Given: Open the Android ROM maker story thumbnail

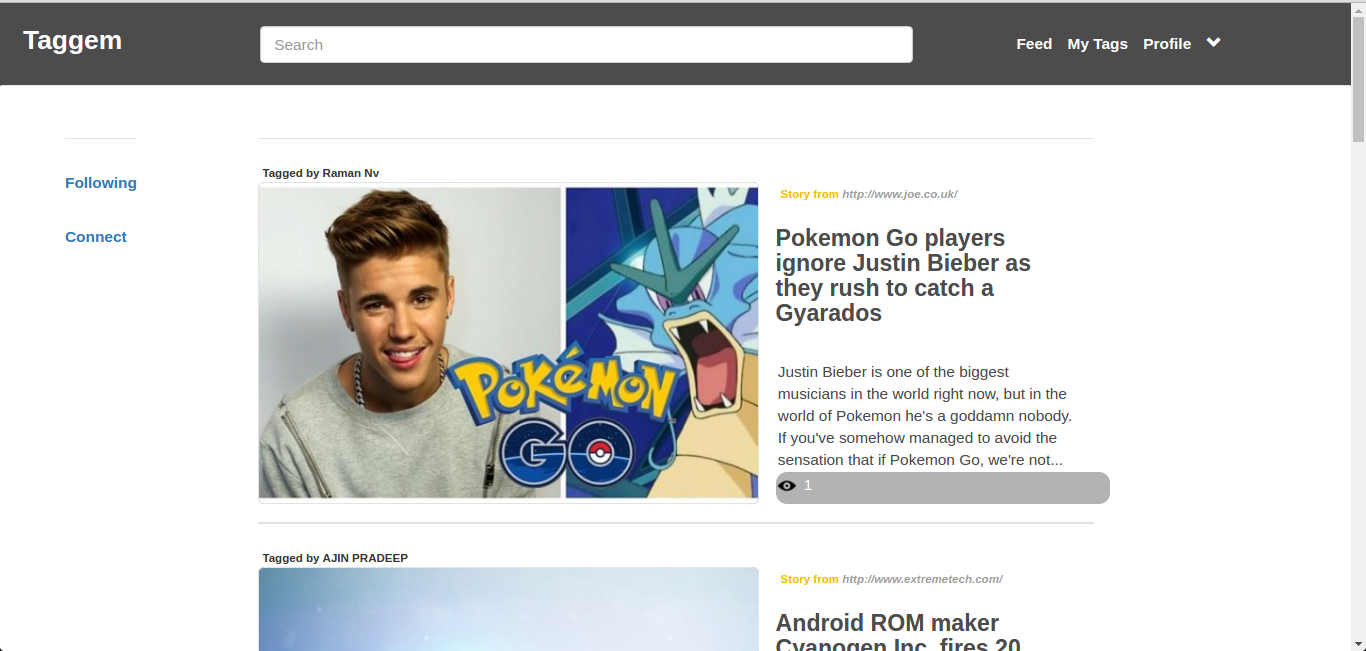Looking at the screenshot, I should [508, 609].
